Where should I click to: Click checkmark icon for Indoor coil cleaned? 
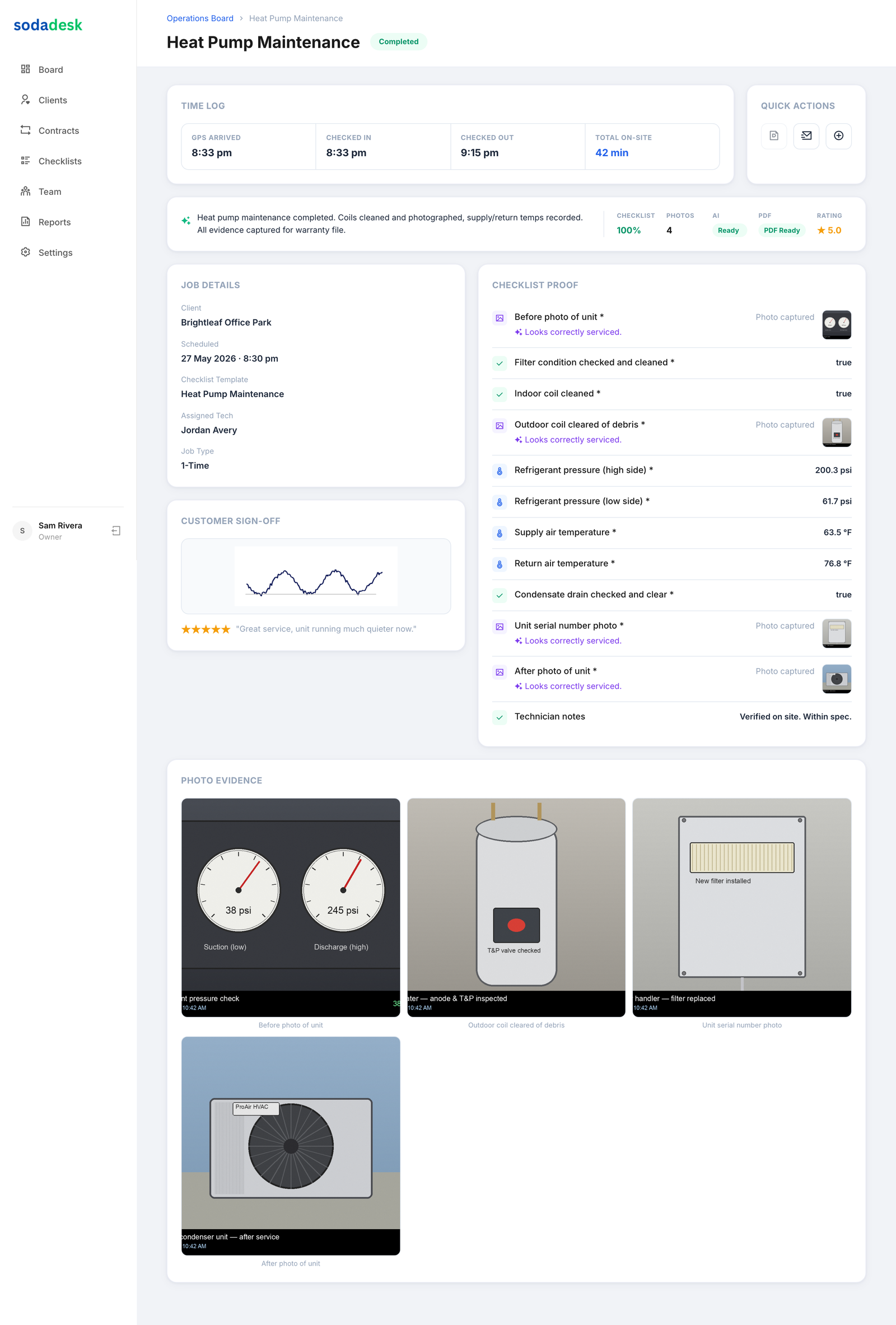pos(500,395)
